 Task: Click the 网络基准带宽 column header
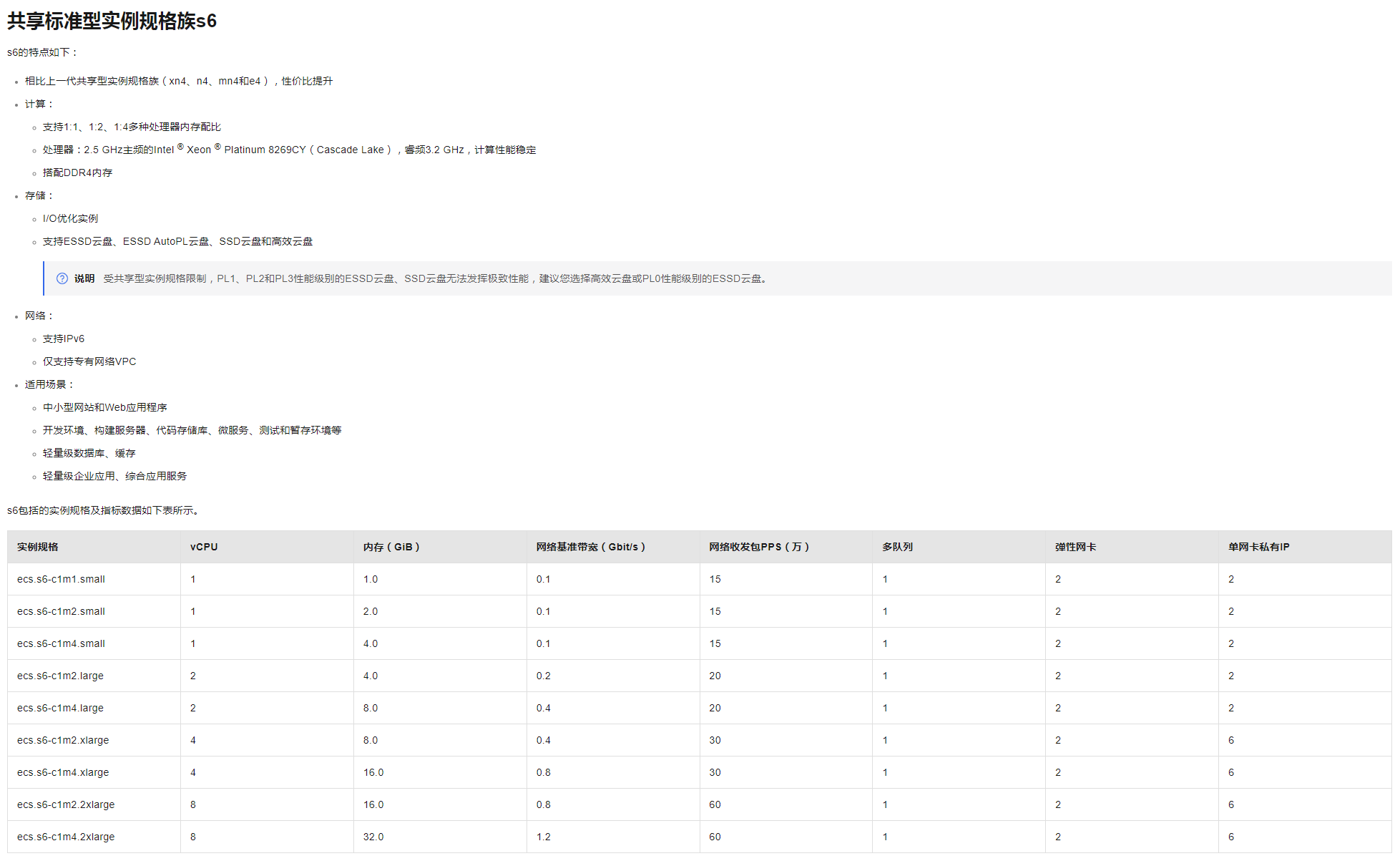(x=591, y=547)
